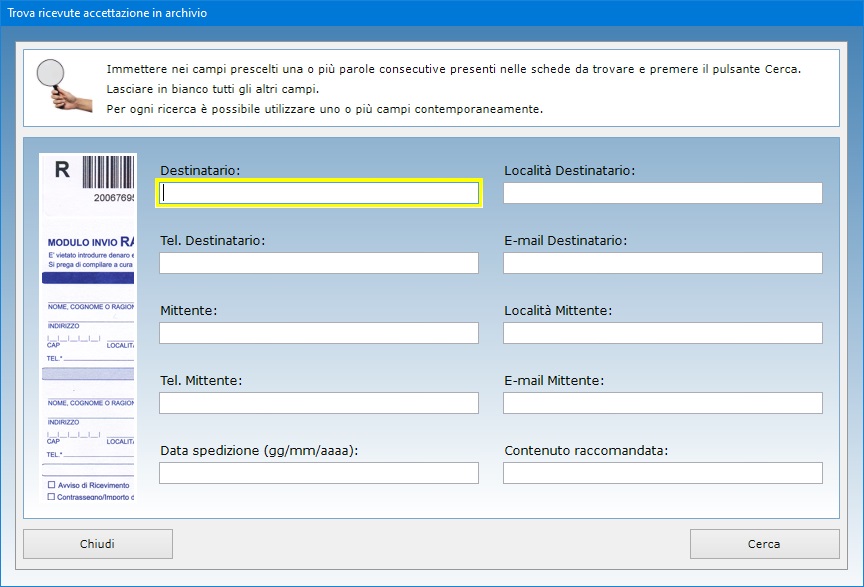
Task: Click the instruction line starting 'Immettere nei campi prescelti'
Action: 453,69
